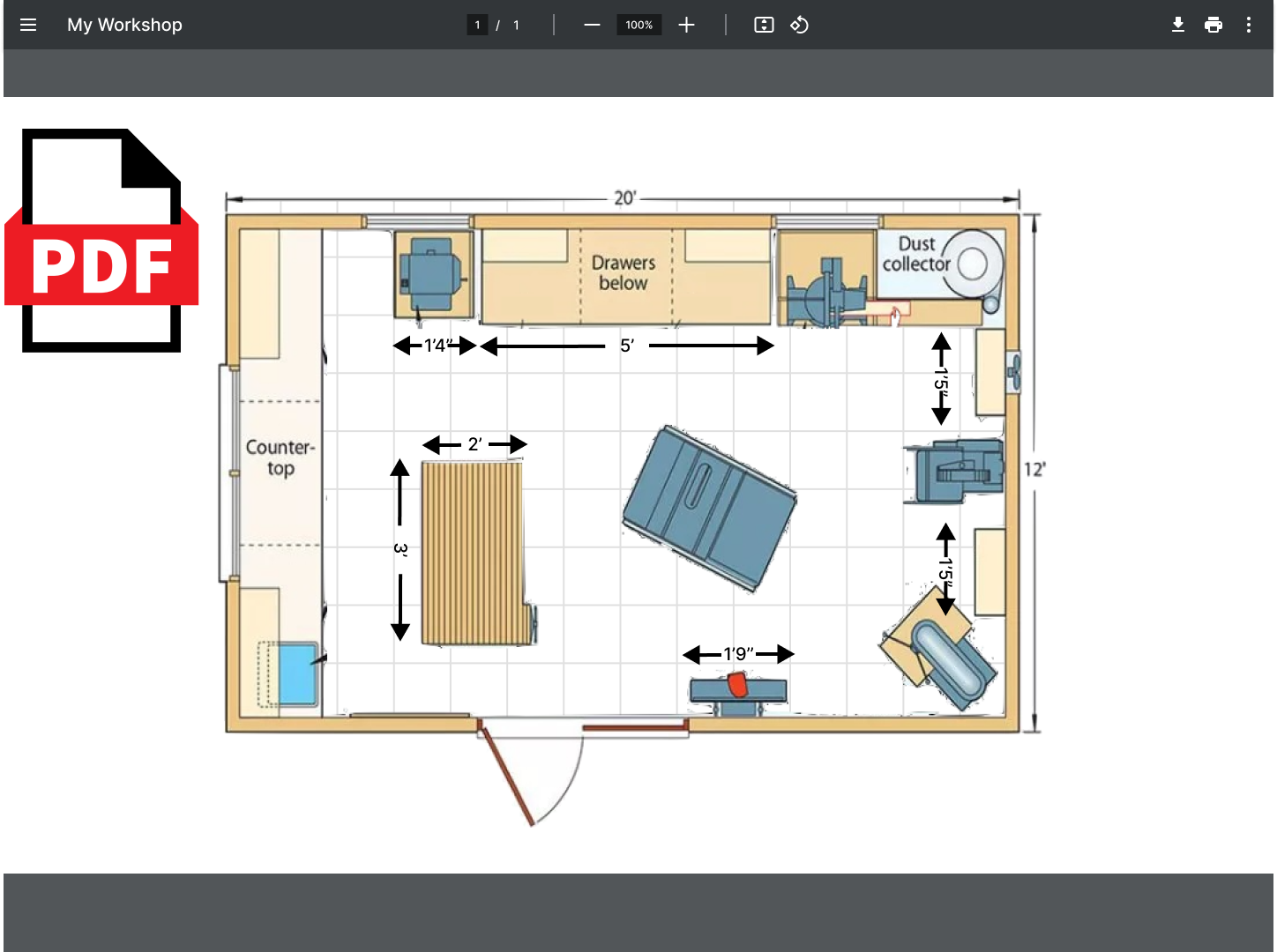Screen dimensions: 1277x952
Task: Click the 1'9" measurement label
Action: click(739, 654)
